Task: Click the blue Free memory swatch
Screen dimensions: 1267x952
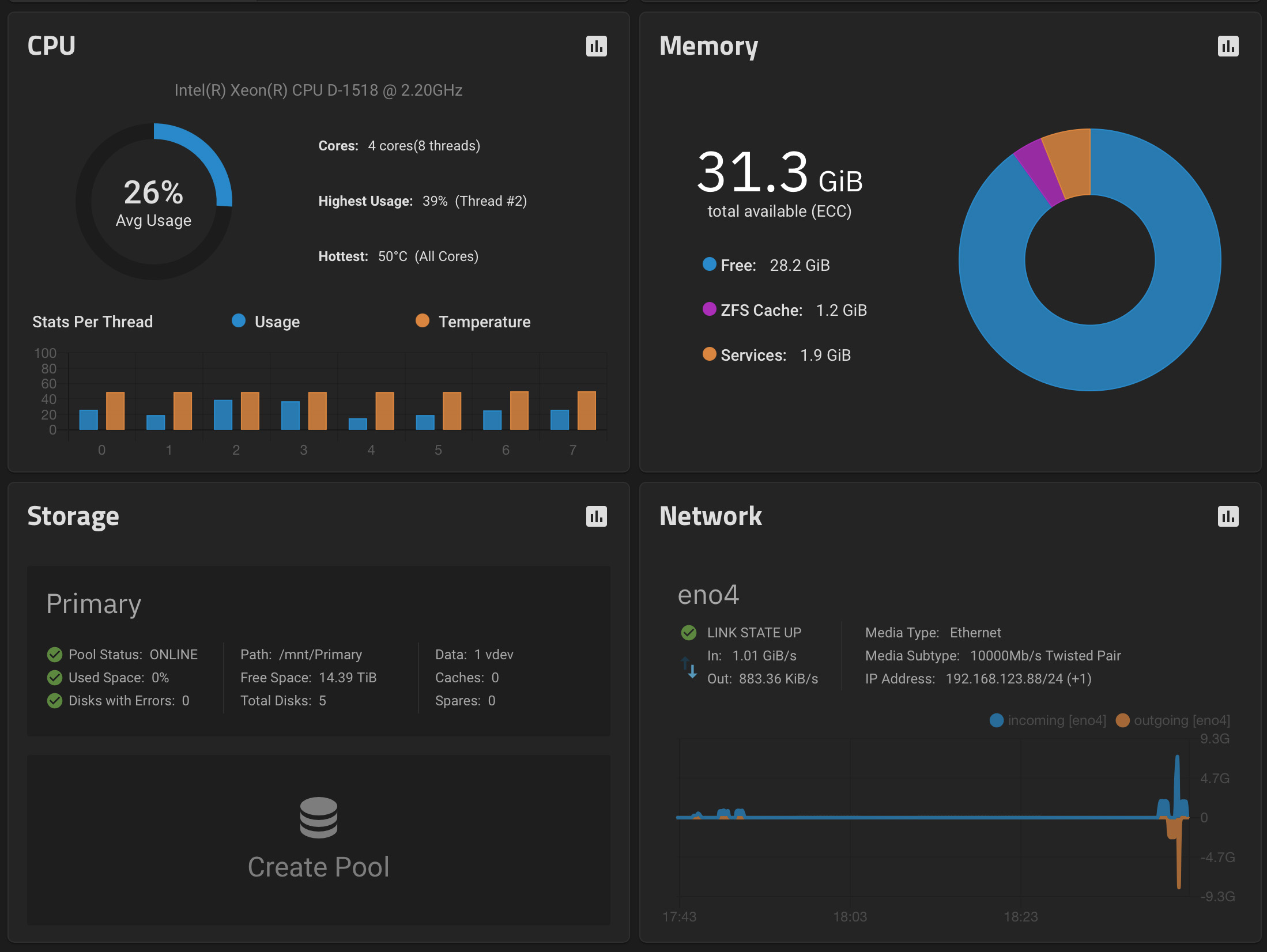Action: (x=709, y=265)
